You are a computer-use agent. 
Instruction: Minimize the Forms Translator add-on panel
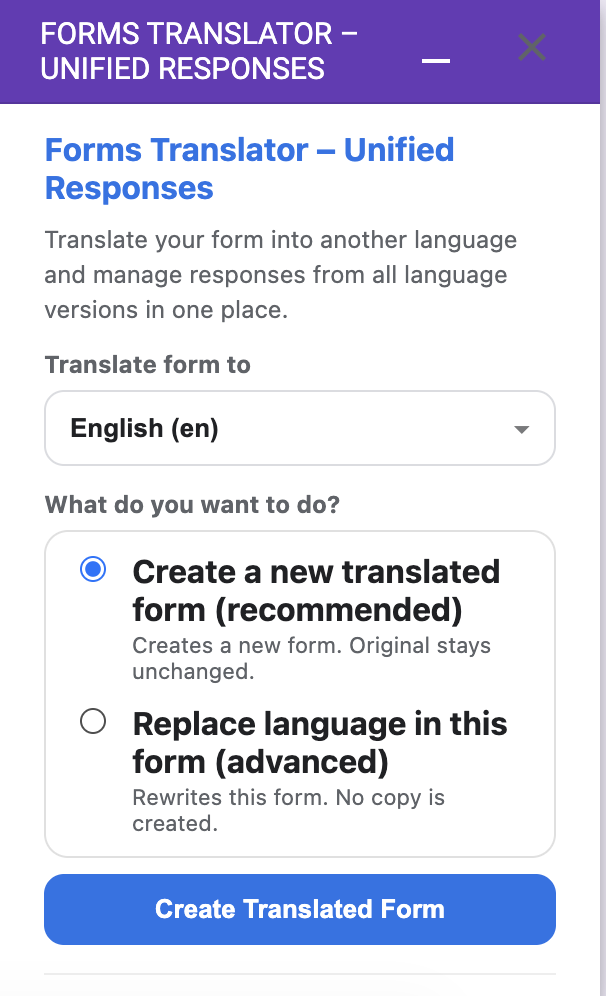[x=435, y=60]
